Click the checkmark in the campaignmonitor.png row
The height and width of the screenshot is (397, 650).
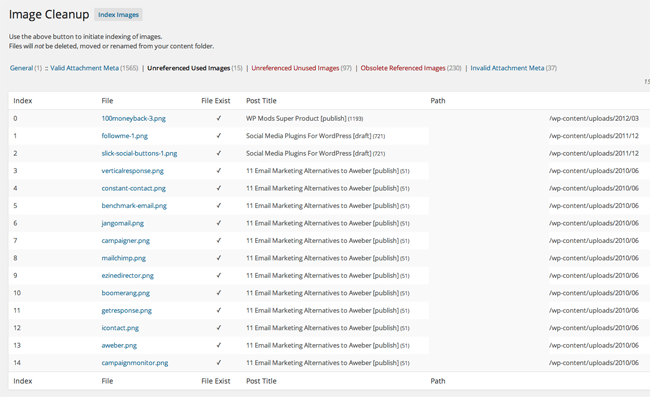click(x=218, y=363)
